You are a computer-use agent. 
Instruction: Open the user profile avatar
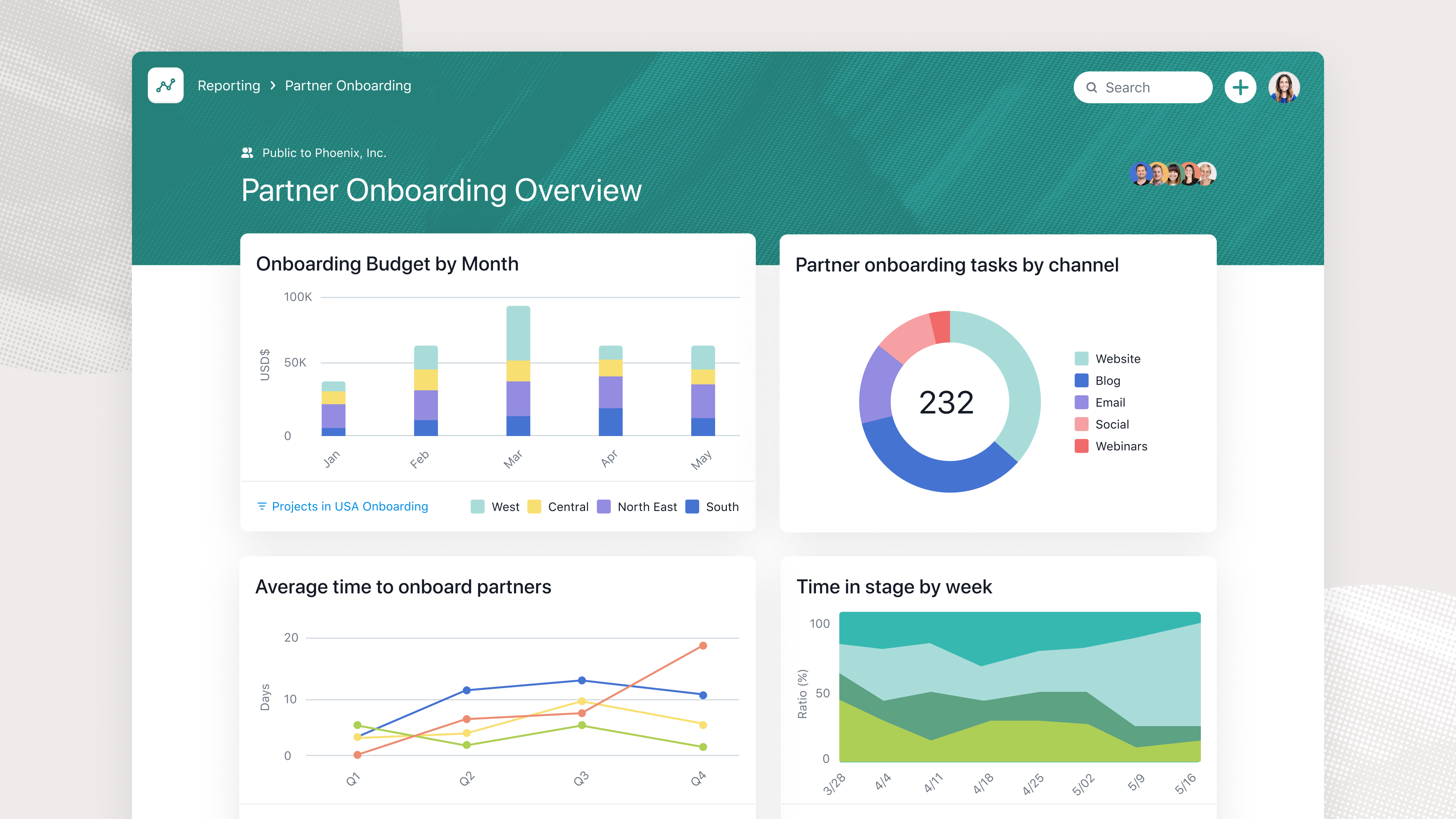(1283, 88)
